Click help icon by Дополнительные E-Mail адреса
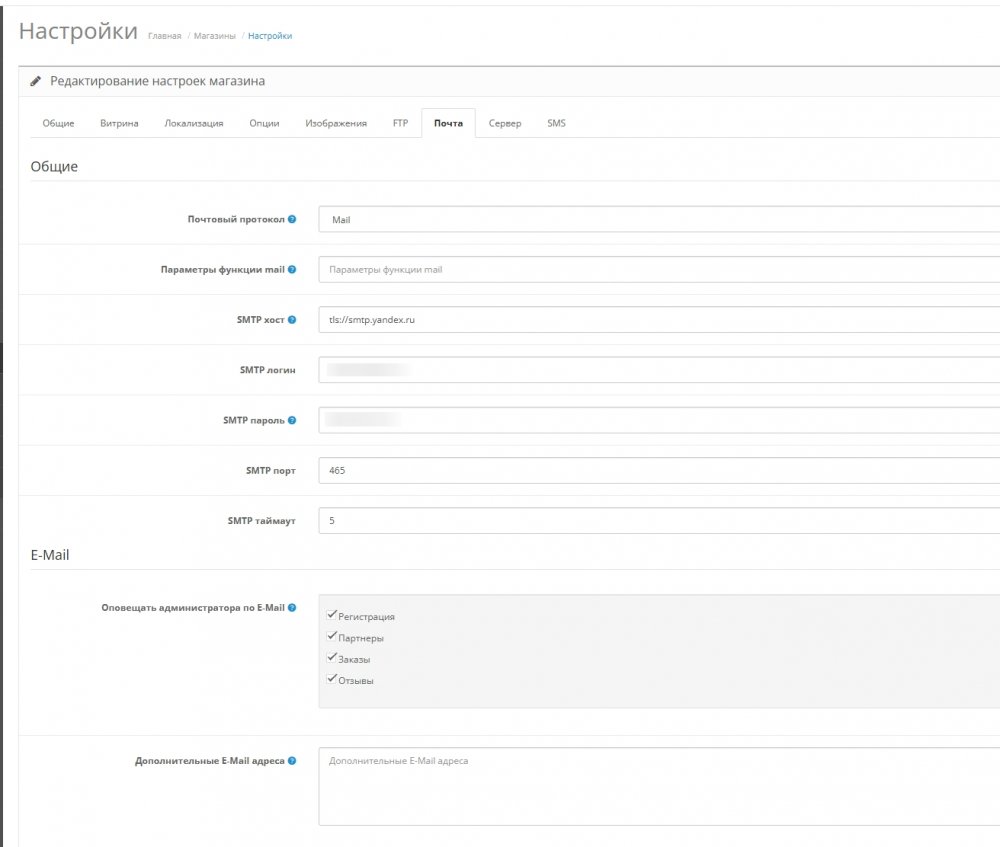The height and width of the screenshot is (847, 1000). (291, 760)
